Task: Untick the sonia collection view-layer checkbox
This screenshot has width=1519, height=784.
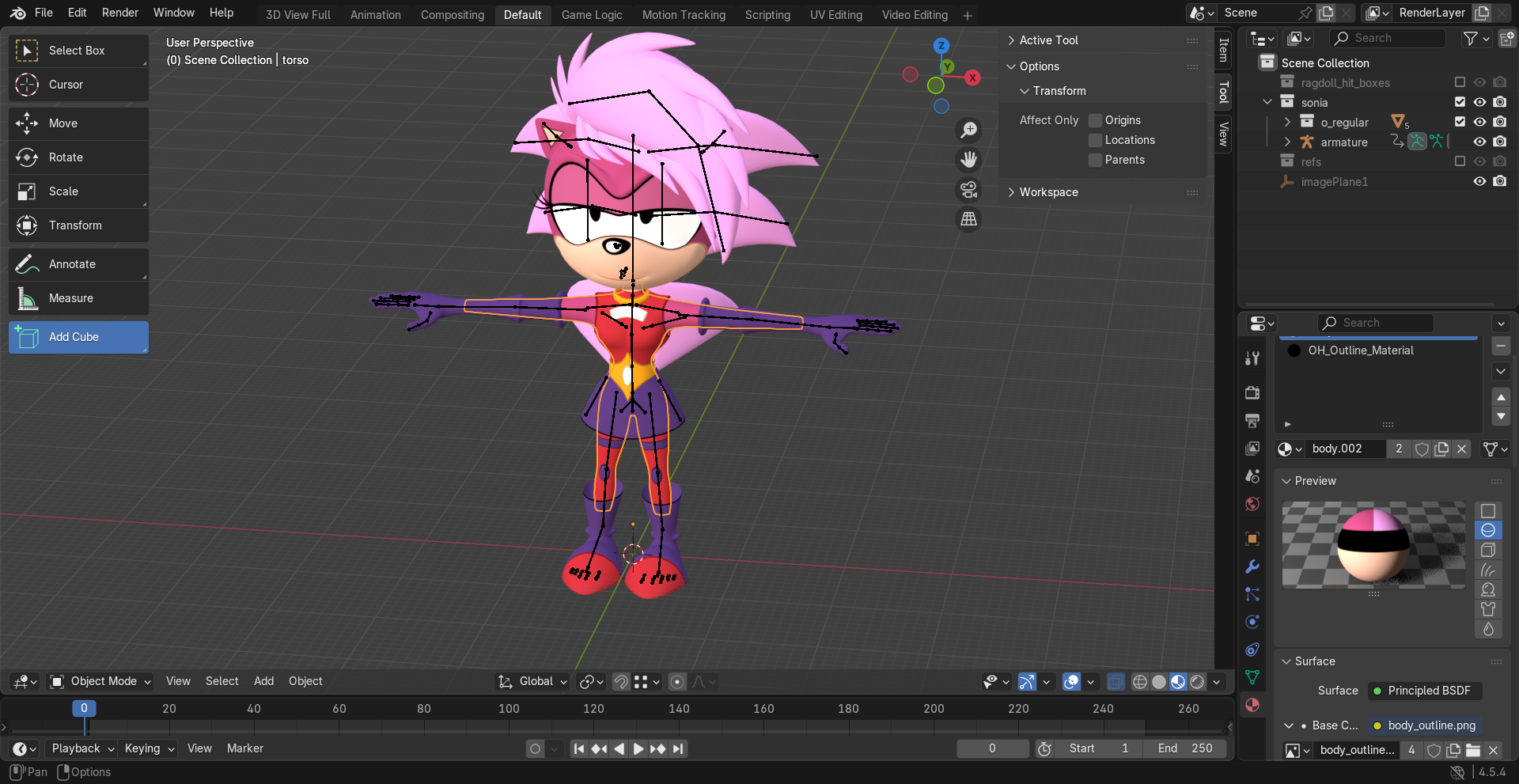Action: (x=1460, y=102)
